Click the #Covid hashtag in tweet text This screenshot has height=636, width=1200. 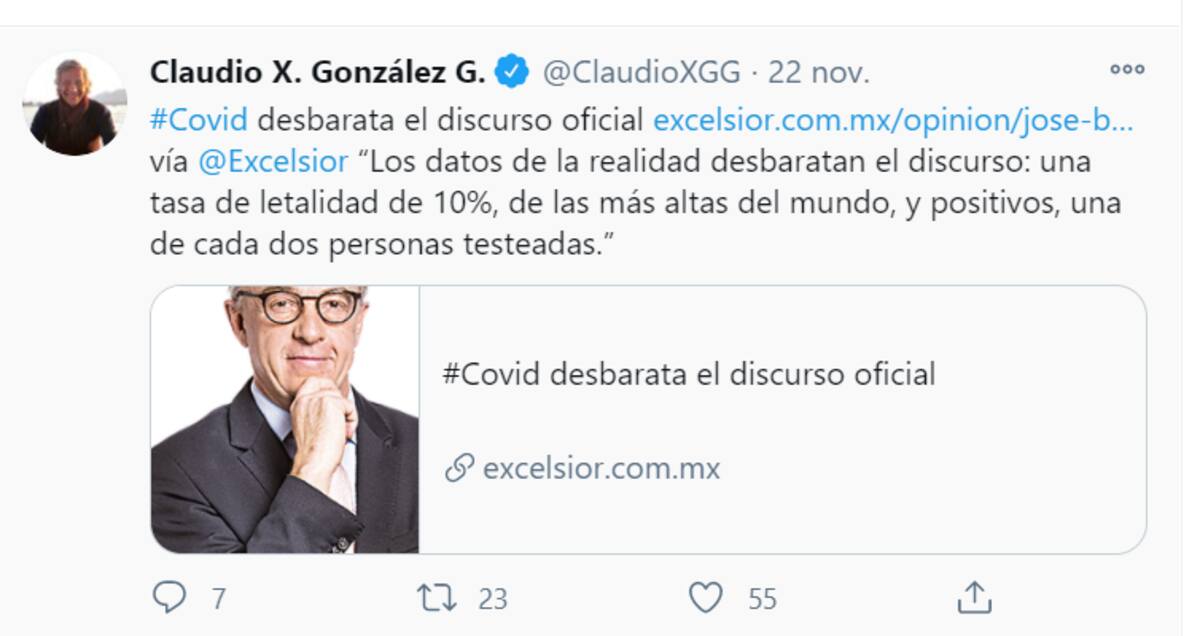[x=199, y=121]
